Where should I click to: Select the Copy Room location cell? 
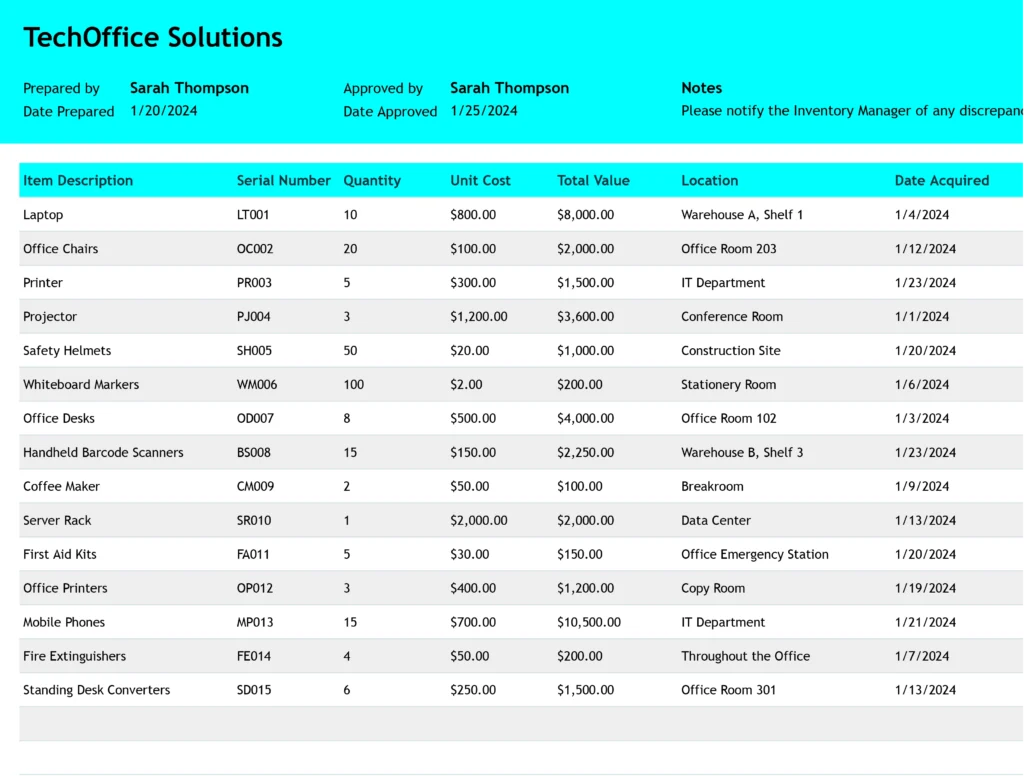[713, 589]
